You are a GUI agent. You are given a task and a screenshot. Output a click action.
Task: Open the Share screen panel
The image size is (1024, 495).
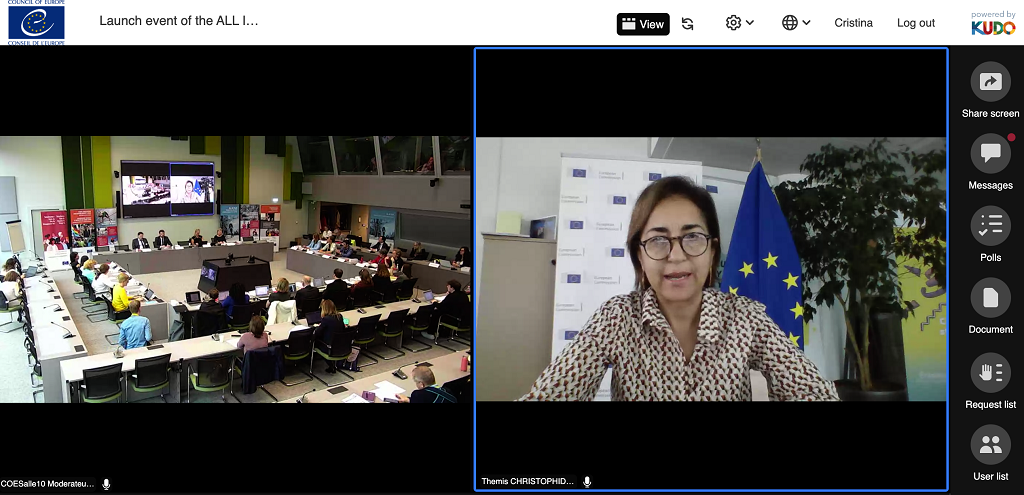coord(990,82)
